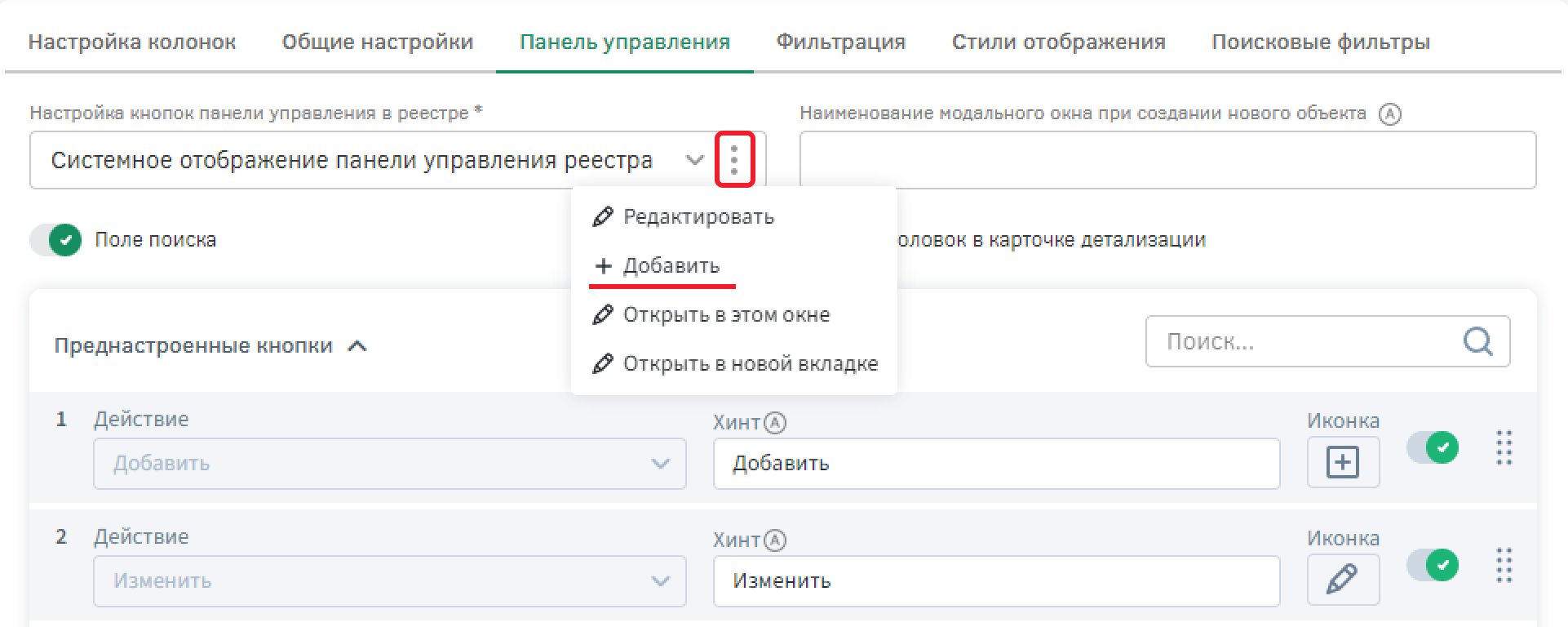The image size is (1568, 627).
Task: Click the magnifier icon in the search box
Action: click(x=1477, y=341)
